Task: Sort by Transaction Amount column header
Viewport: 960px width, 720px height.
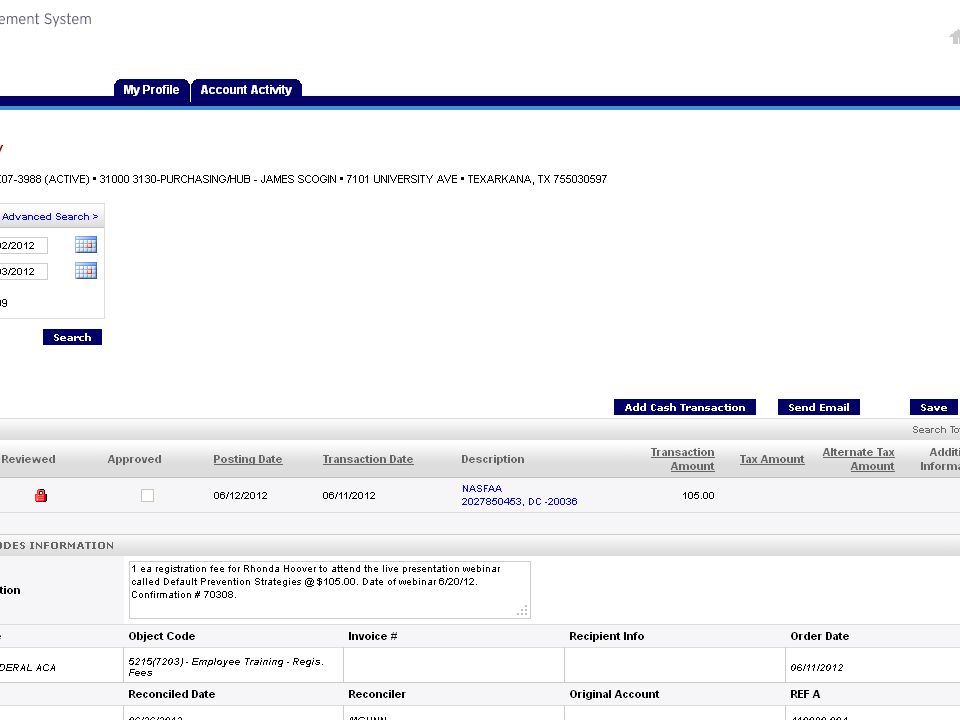Action: tap(682, 459)
